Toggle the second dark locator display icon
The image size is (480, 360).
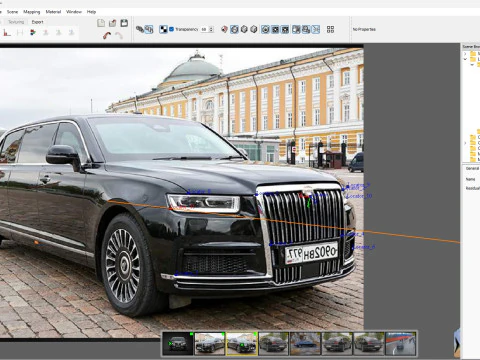pos(285,29)
